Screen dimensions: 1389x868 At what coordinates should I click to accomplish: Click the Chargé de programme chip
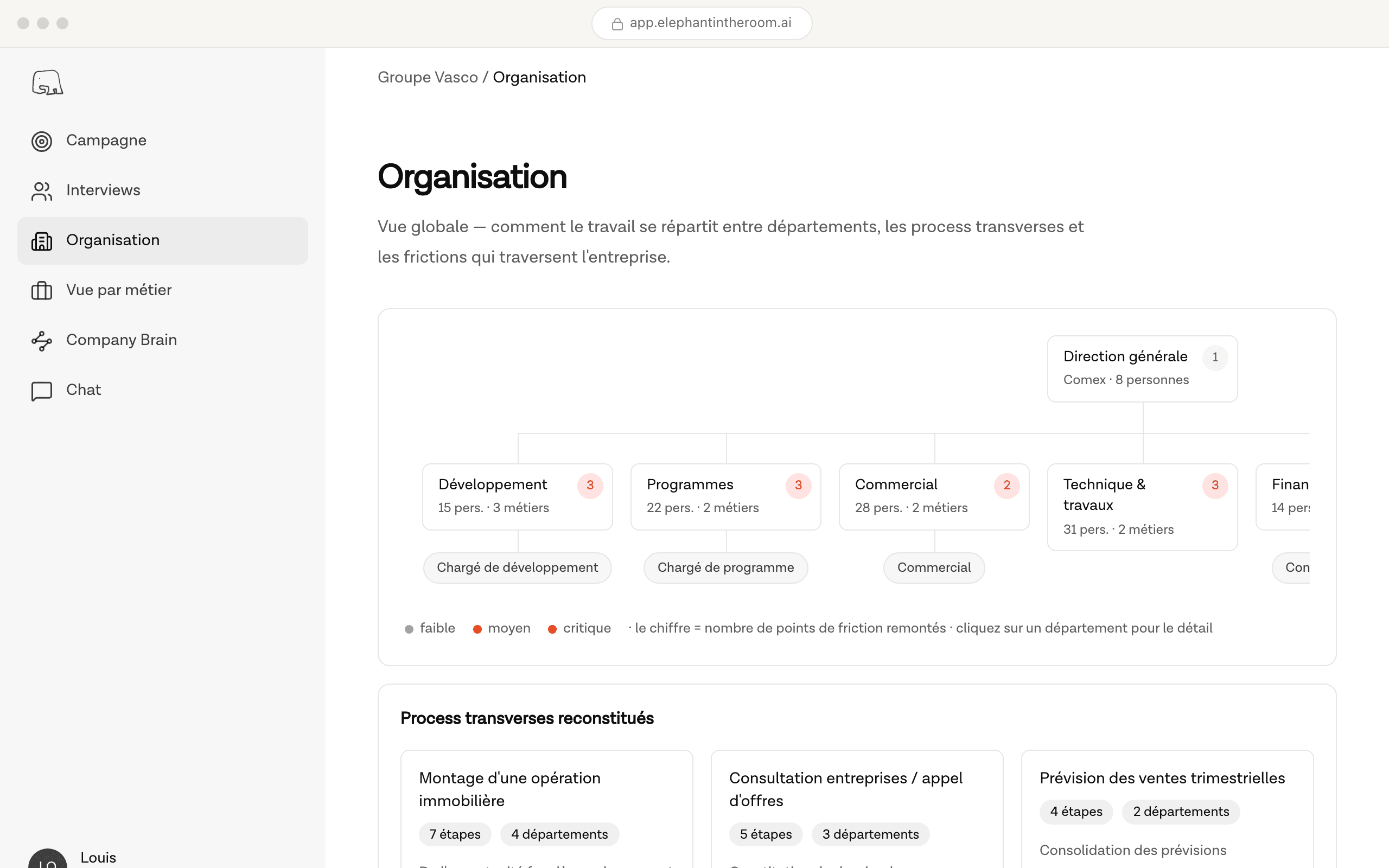[725, 568]
